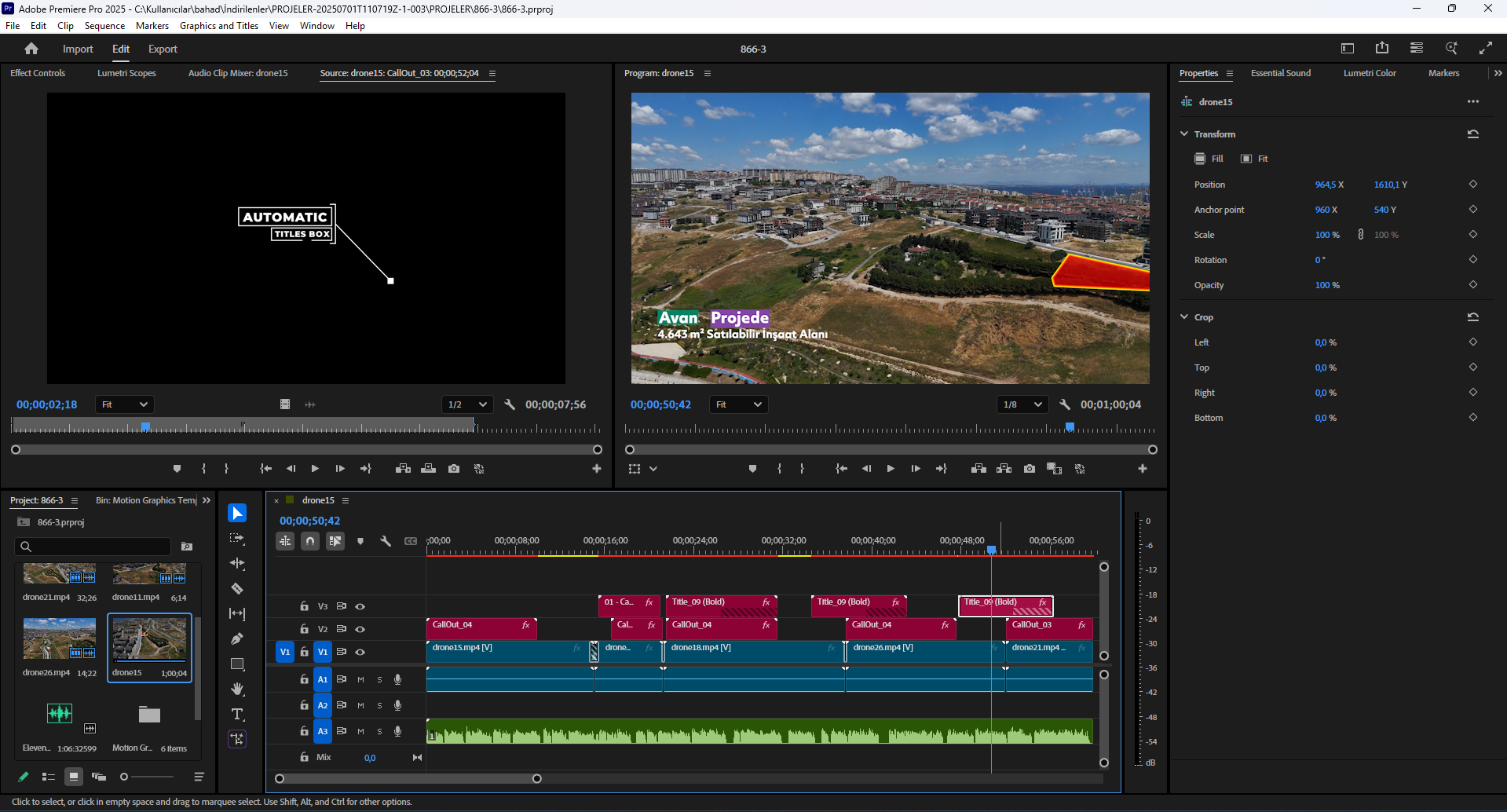
Task: Open the timeline wrench settings
Action: (x=386, y=541)
